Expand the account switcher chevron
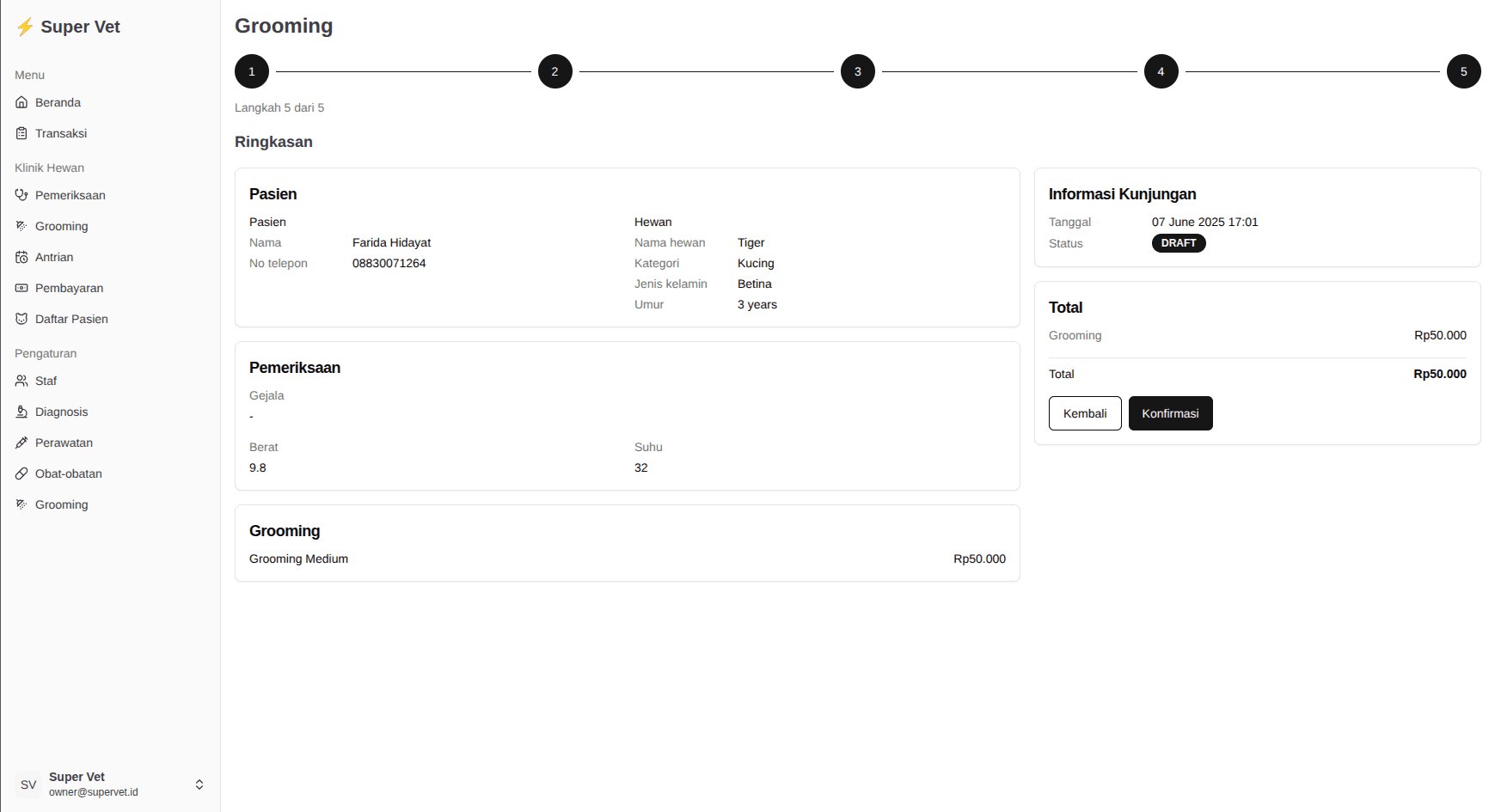This screenshot has width=1495, height=812. [x=199, y=784]
